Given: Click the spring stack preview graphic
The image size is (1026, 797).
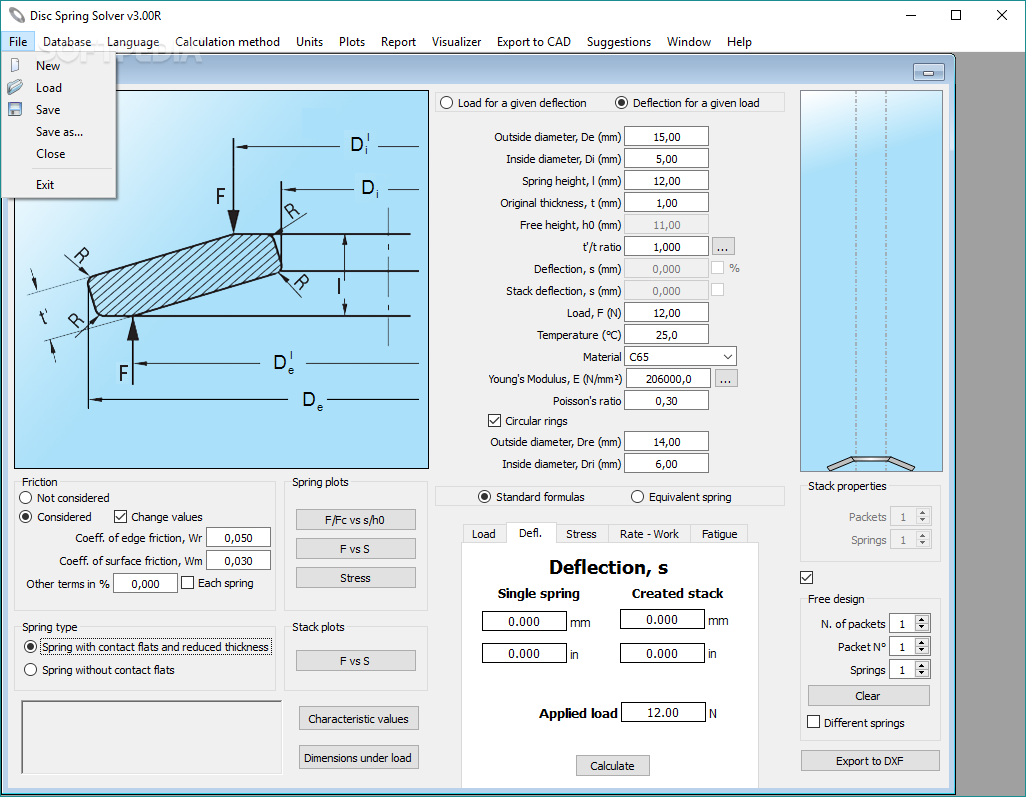Looking at the screenshot, I should click(x=871, y=281).
